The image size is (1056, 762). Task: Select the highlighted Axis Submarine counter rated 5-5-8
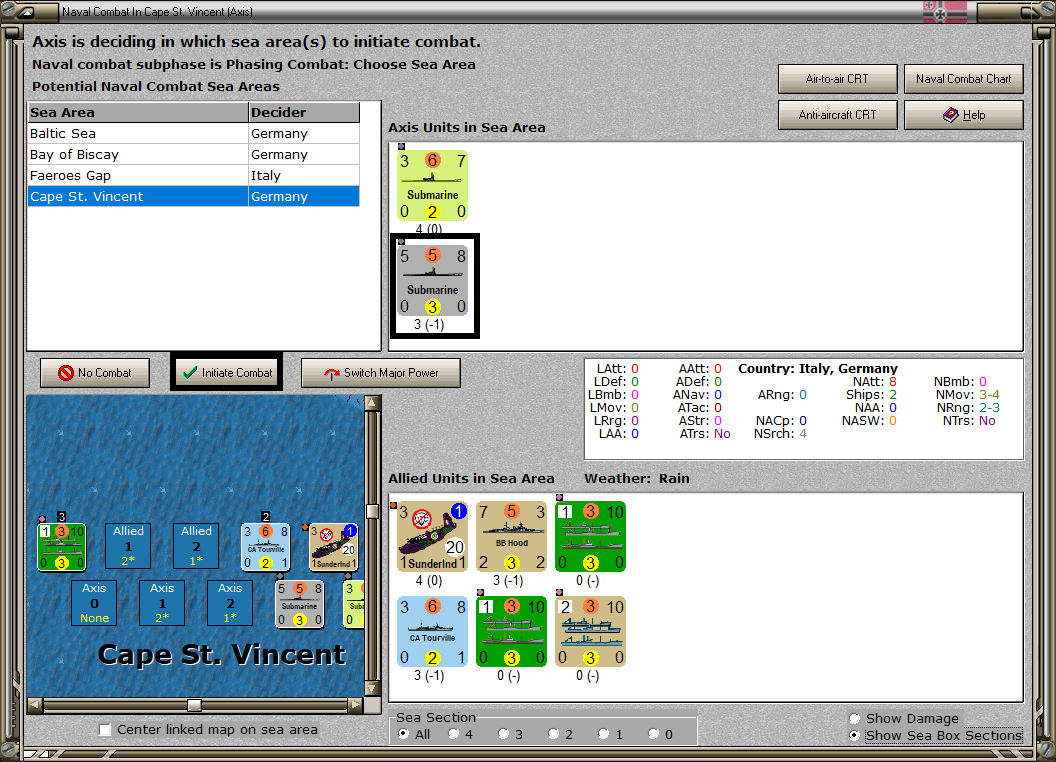(x=432, y=281)
